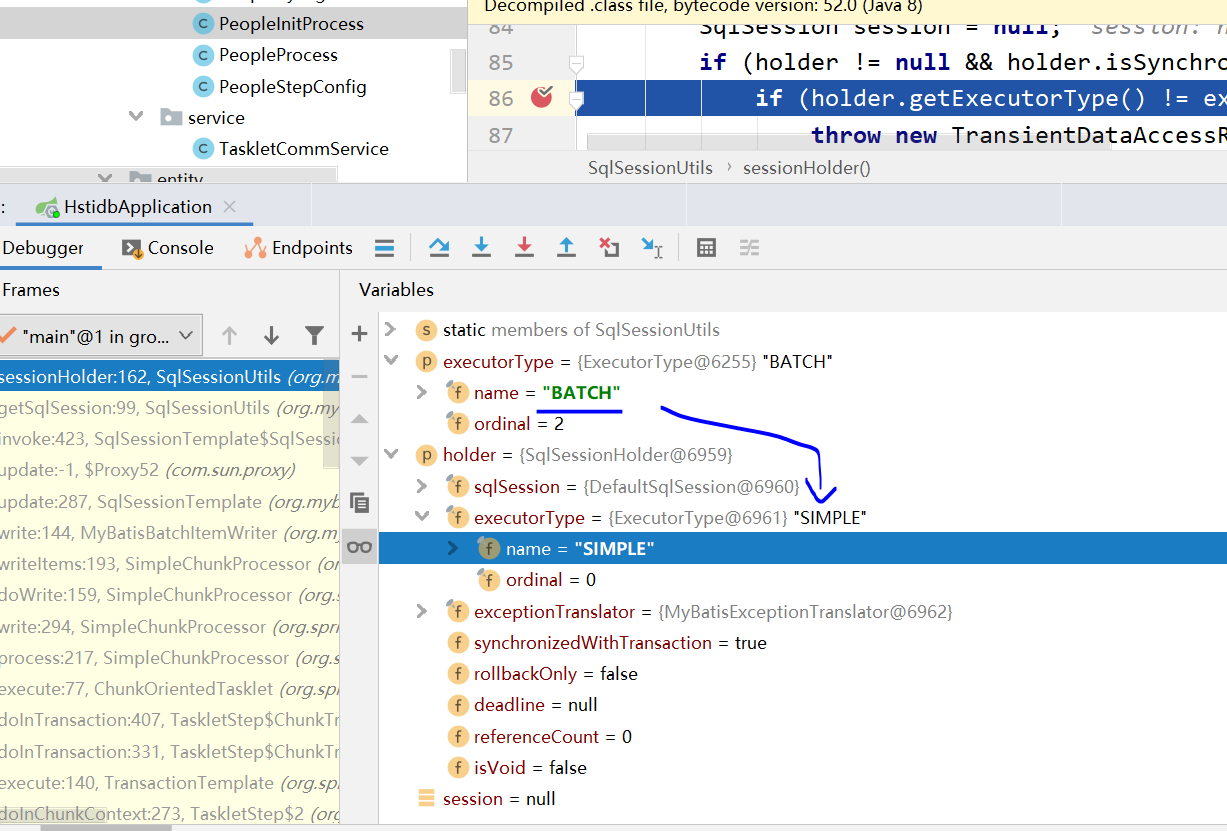Image resolution: width=1227 pixels, height=831 pixels.
Task: Select rollbackOnly = false row
Action: point(803,674)
